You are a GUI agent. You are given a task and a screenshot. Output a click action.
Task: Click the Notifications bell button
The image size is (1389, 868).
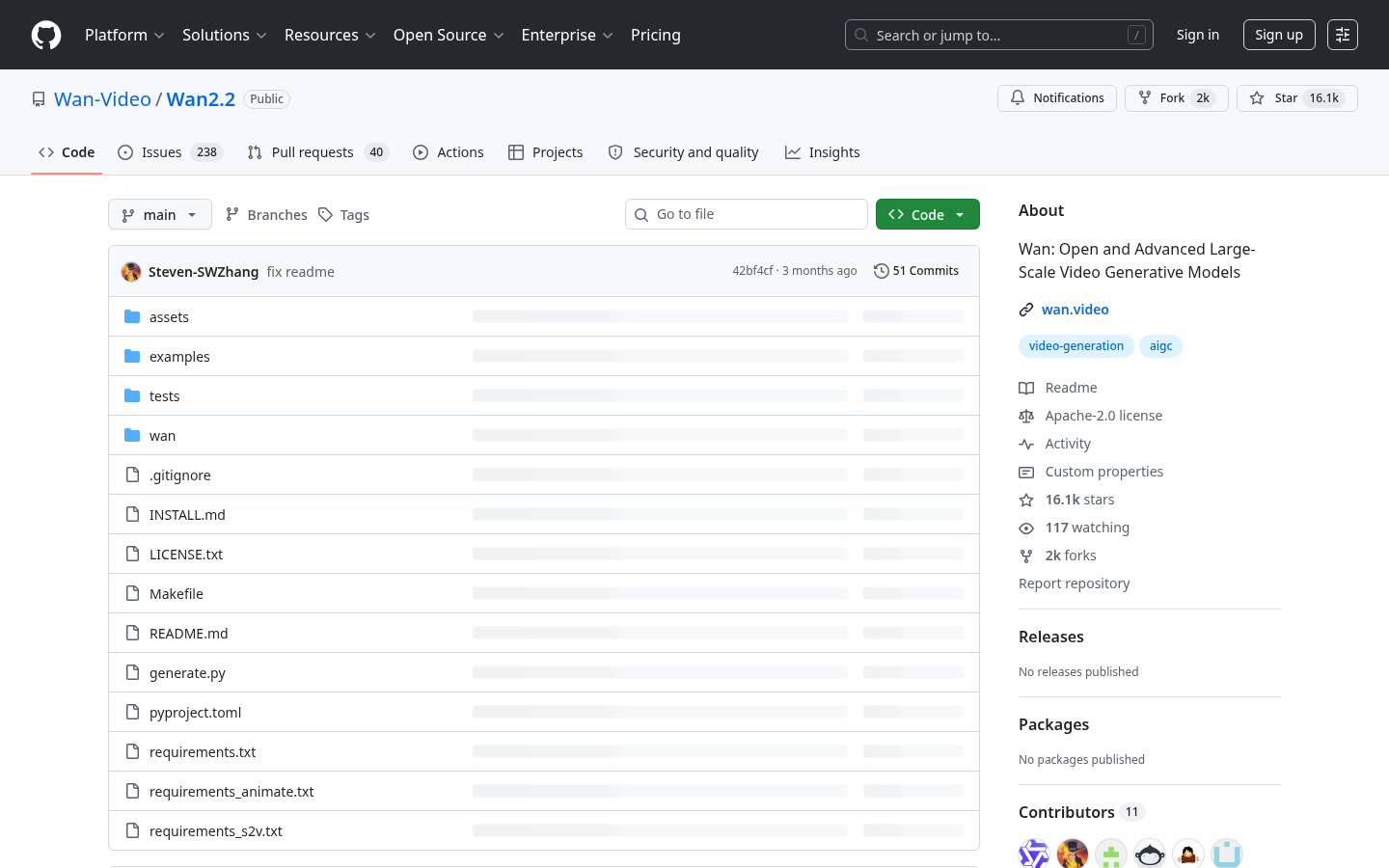coord(1057,98)
